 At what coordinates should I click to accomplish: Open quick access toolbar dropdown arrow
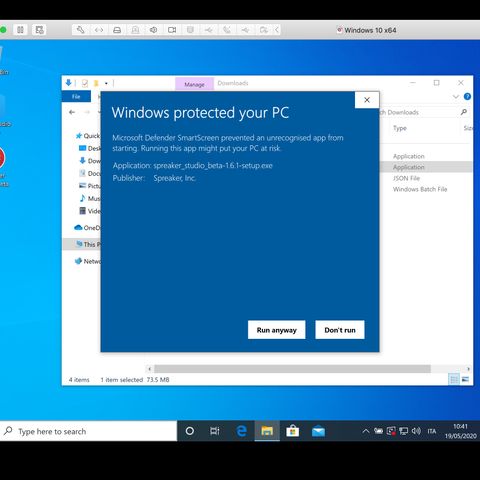coord(106,83)
